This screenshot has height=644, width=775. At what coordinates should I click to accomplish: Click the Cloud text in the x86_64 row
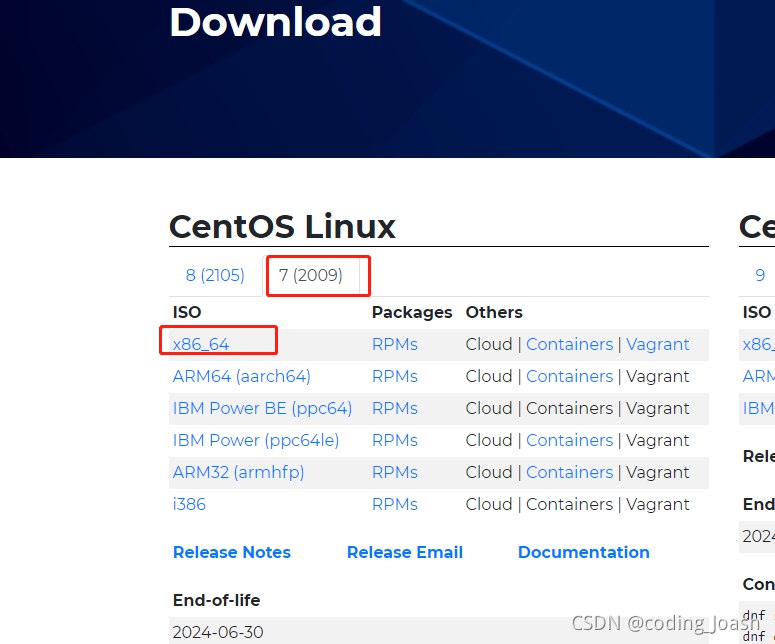[x=489, y=344]
